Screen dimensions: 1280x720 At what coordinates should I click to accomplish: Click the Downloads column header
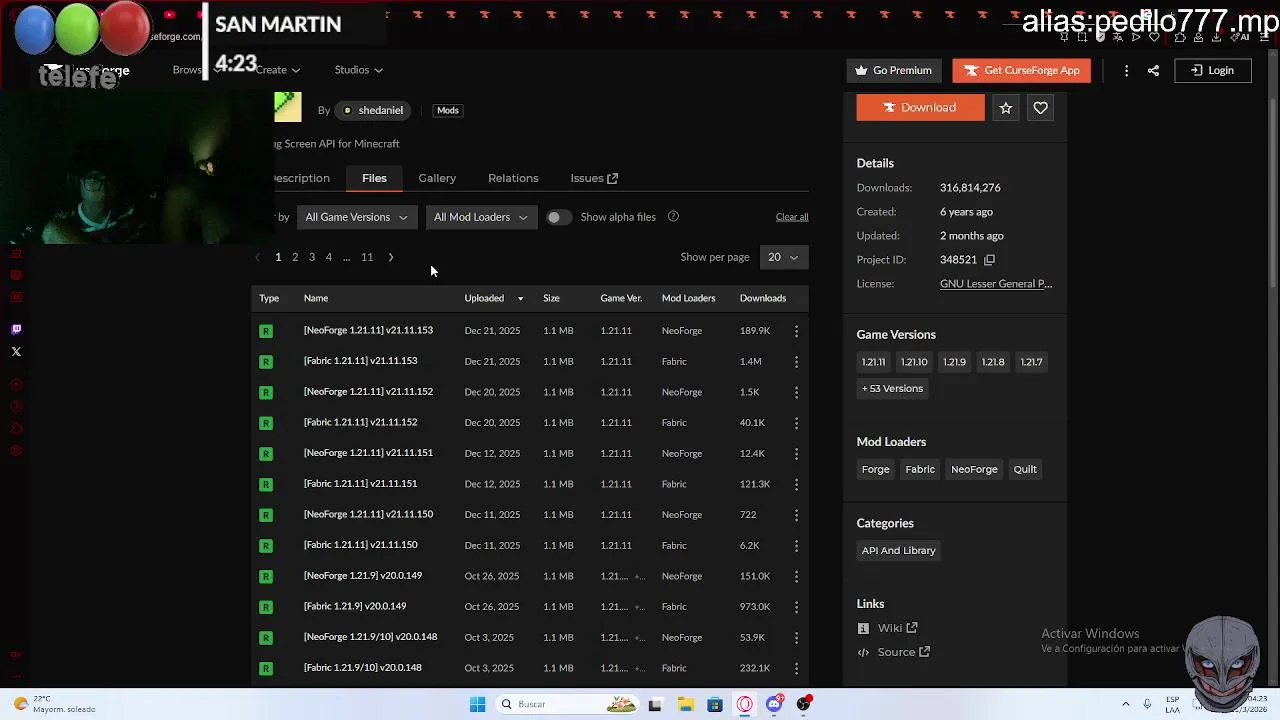(x=763, y=298)
